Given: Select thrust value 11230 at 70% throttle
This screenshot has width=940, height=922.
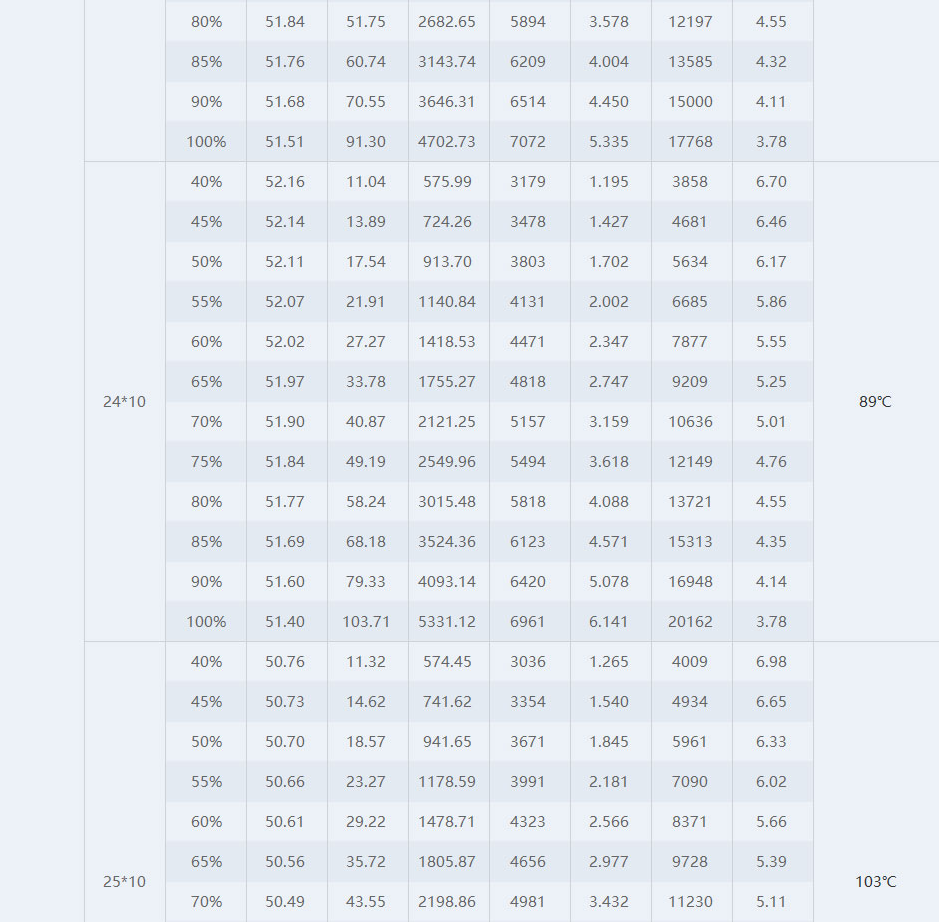Looking at the screenshot, I should pyautogui.click(x=690, y=902).
